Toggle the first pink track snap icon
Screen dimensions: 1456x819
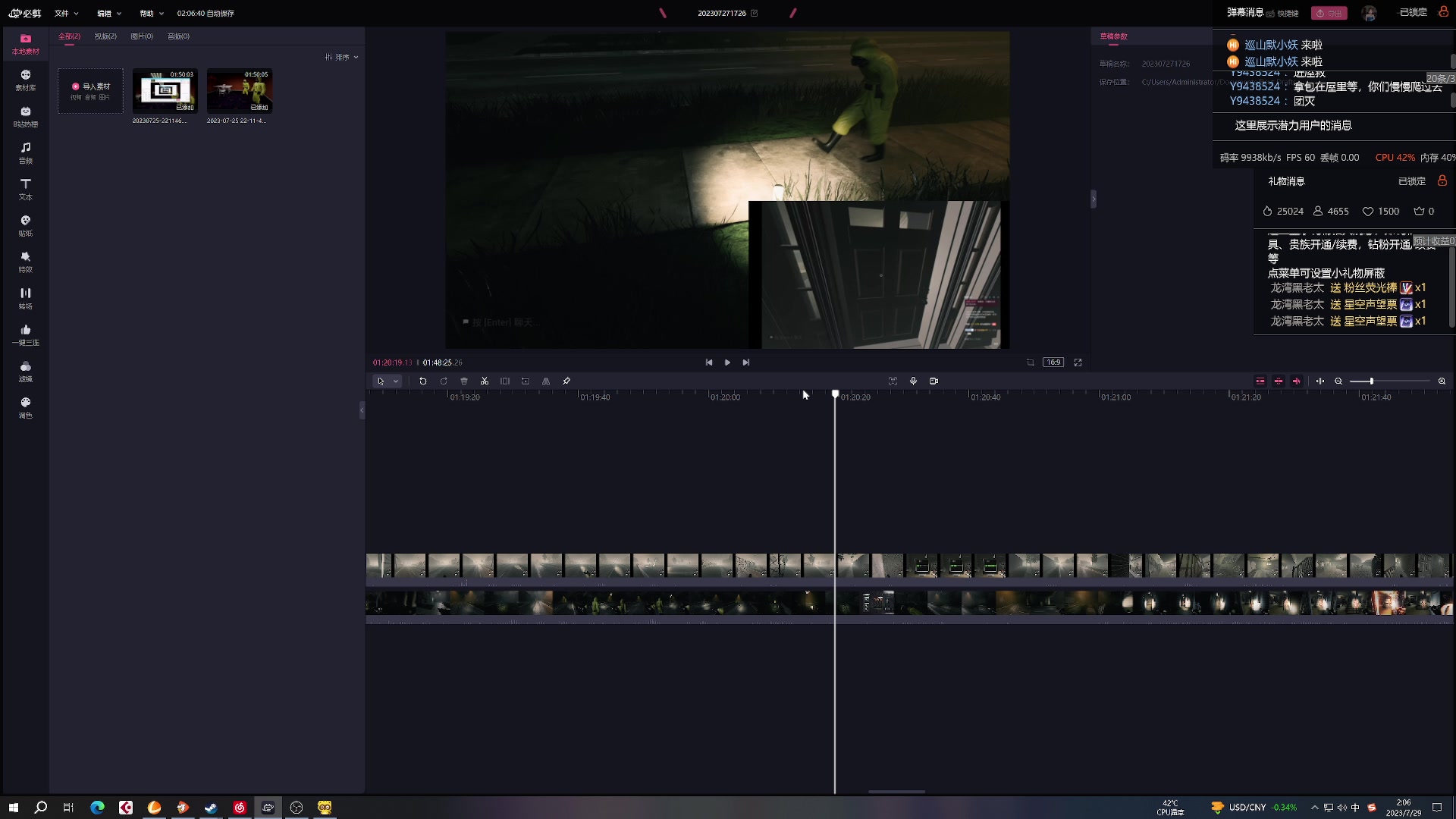pyautogui.click(x=1260, y=381)
